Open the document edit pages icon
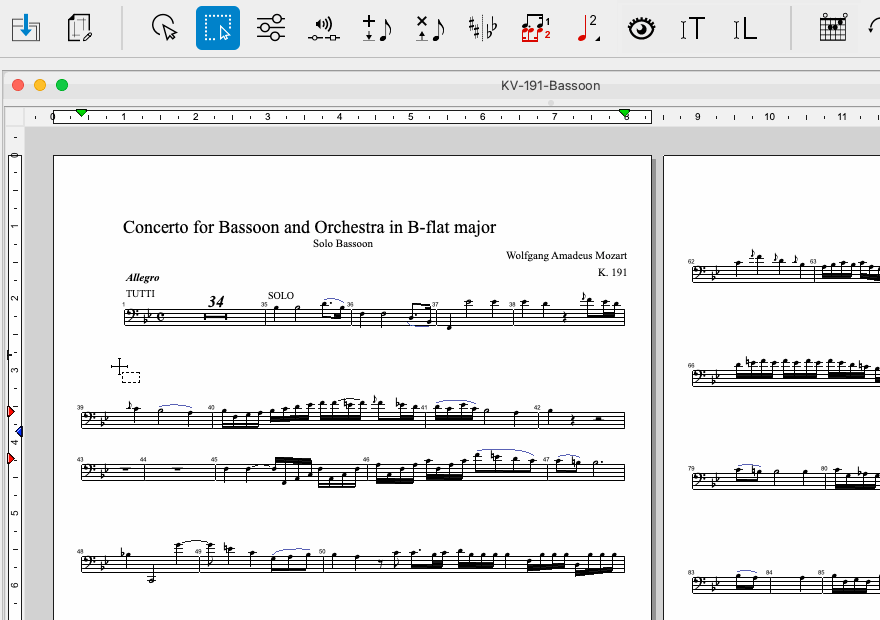 80,28
